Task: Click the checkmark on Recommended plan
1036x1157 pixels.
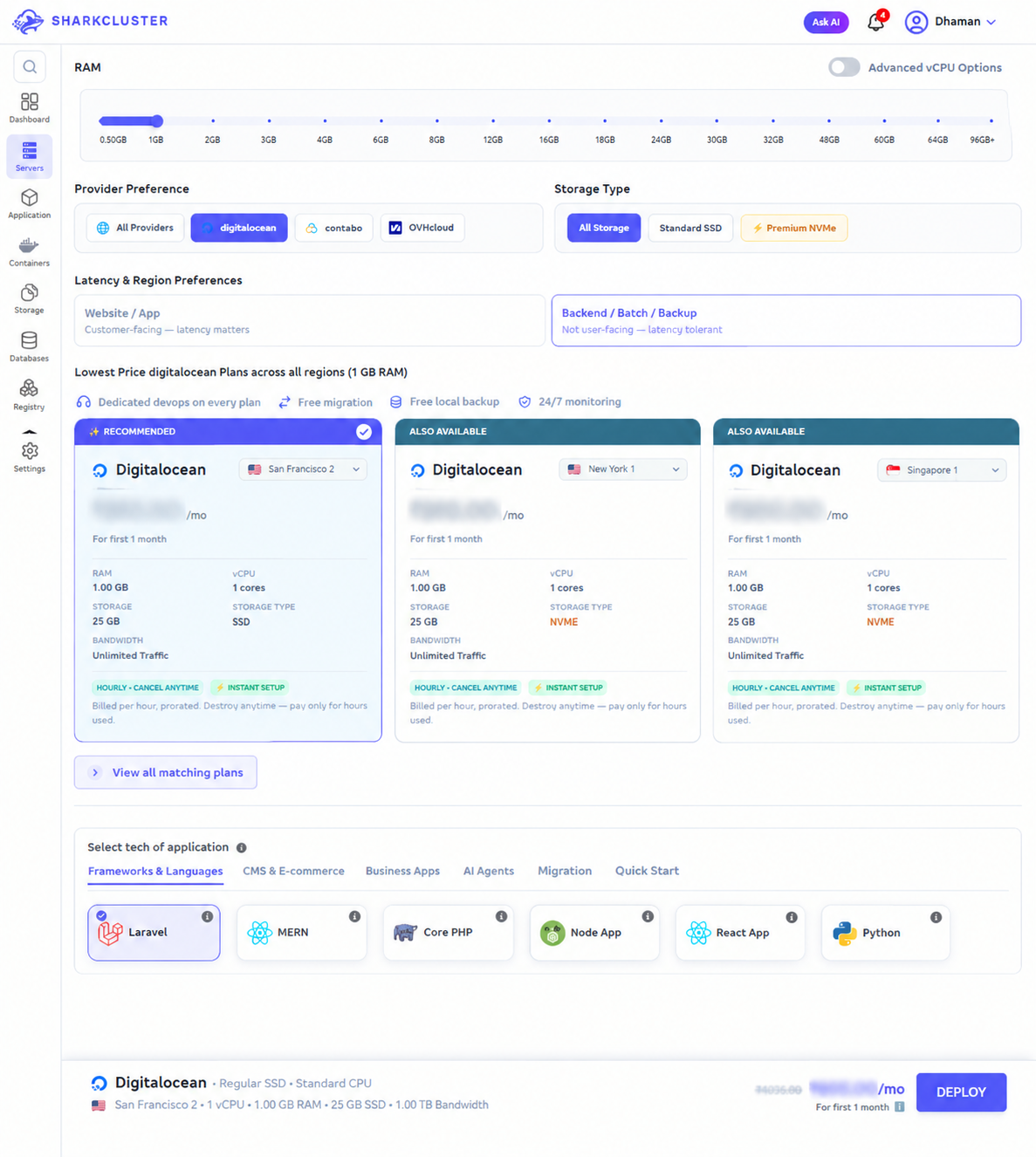Action: pyautogui.click(x=364, y=432)
